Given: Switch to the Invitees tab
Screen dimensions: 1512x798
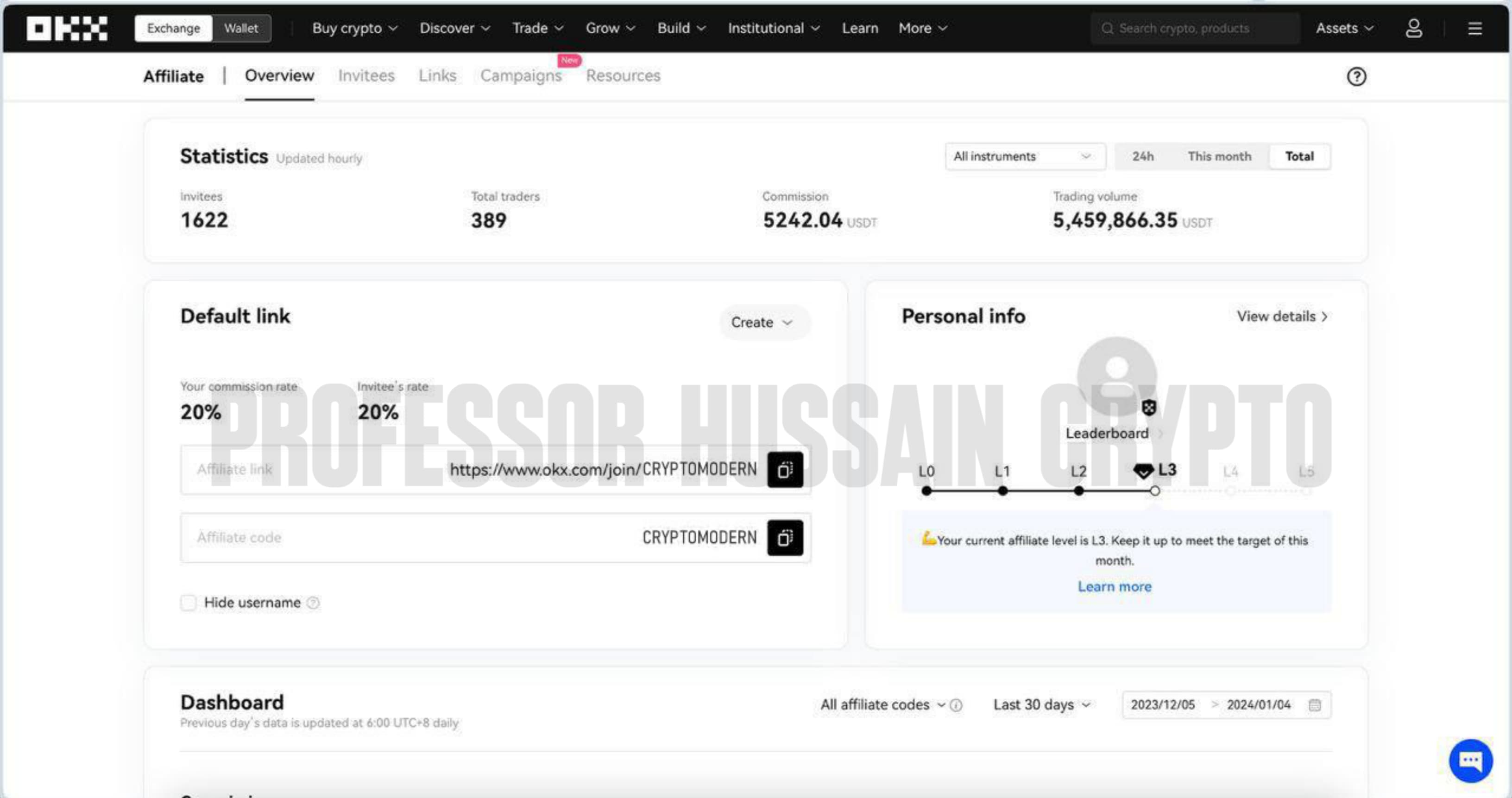Looking at the screenshot, I should (x=365, y=75).
